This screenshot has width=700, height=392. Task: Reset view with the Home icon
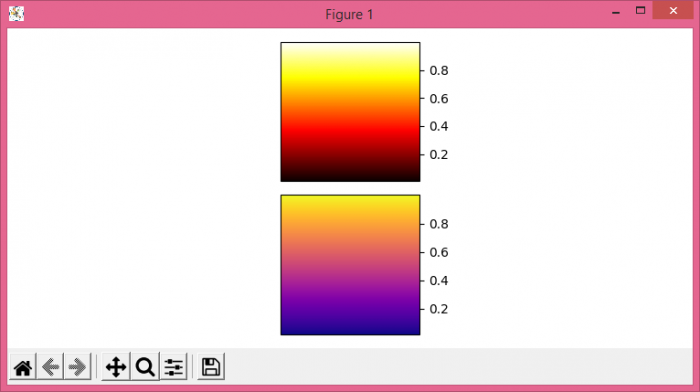point(23,367)
